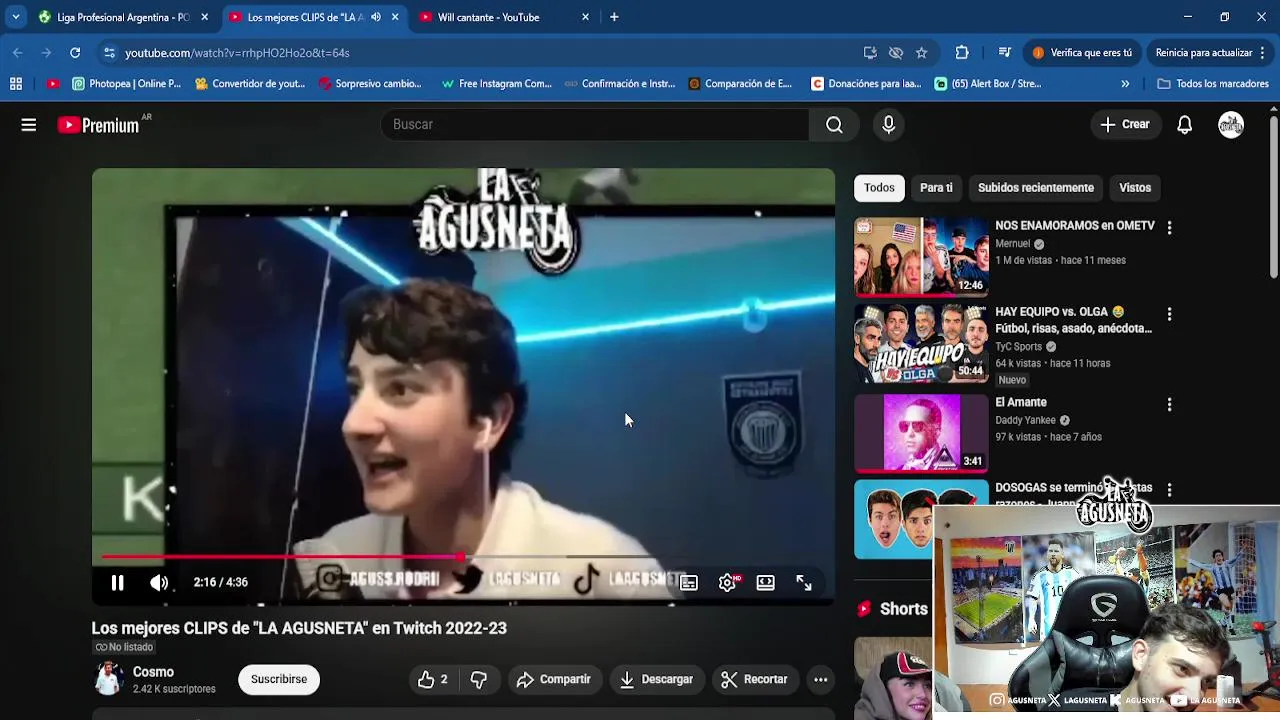Switch player to theater mode

pos(765,583)
